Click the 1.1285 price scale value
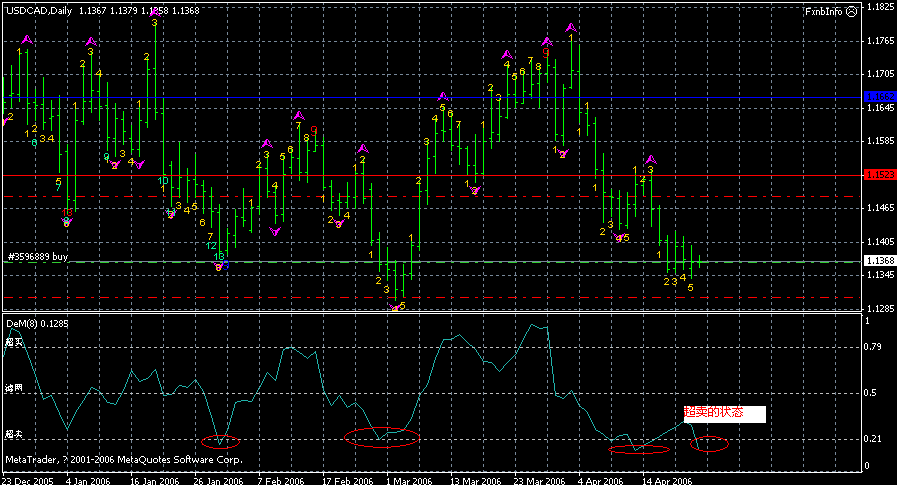This screenshot has height=485, width=897. (x=880, y=308)
